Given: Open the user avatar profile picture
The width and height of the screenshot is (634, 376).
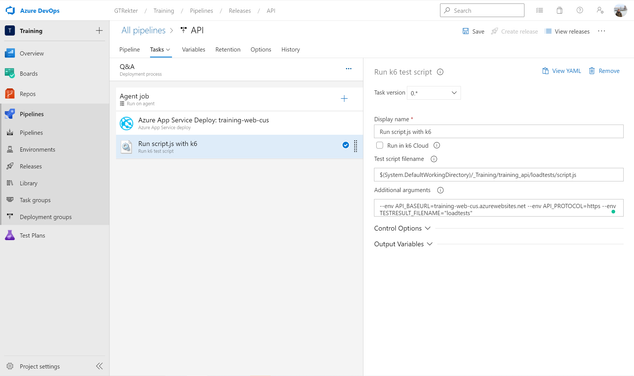Looking at the screenshot, I should [620, 11].
